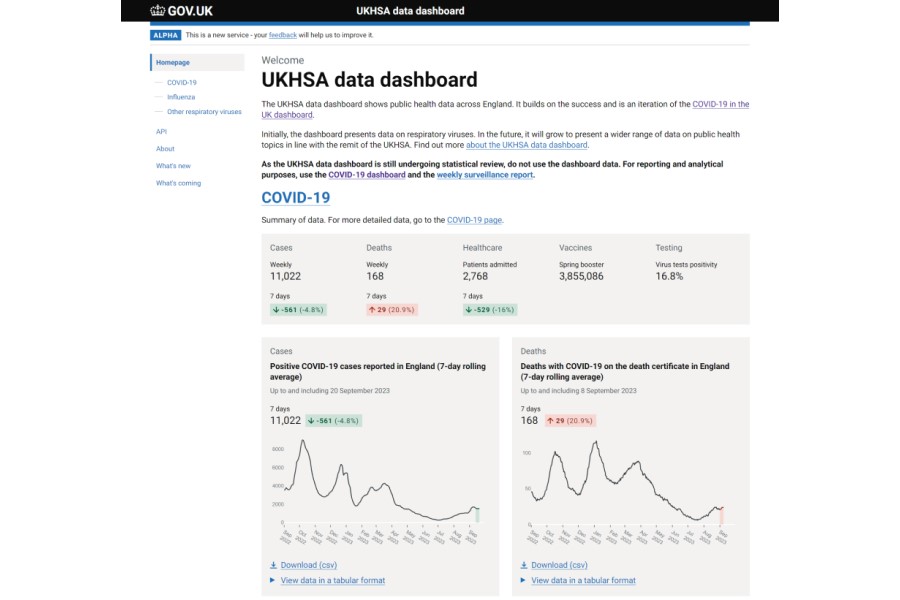Viewport: 900px width, 600px height.
Task: Open What's coming in the sidebar
Action: (x=179, y=183)
